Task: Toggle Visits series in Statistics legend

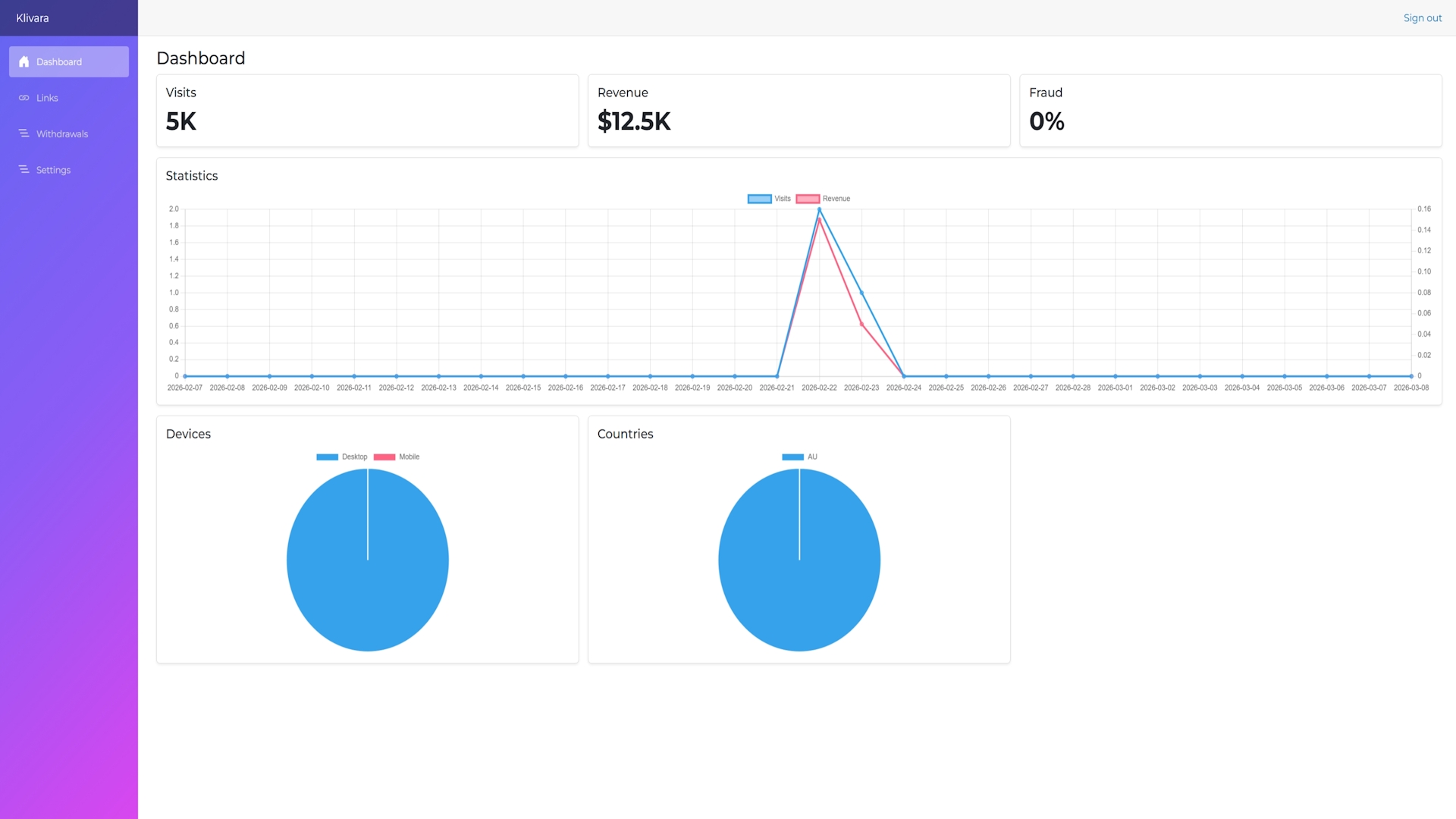Action: [782, 199]
